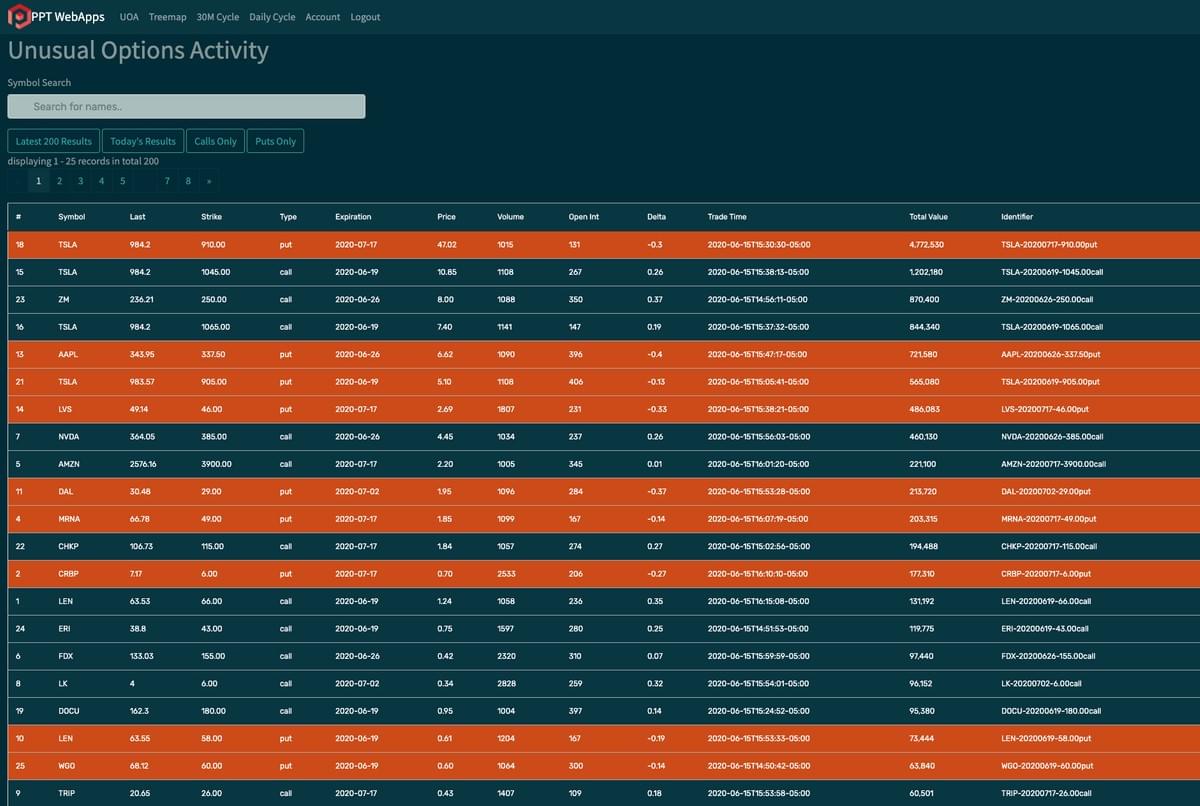Navigate to pagination page 7

click(167, 181)
